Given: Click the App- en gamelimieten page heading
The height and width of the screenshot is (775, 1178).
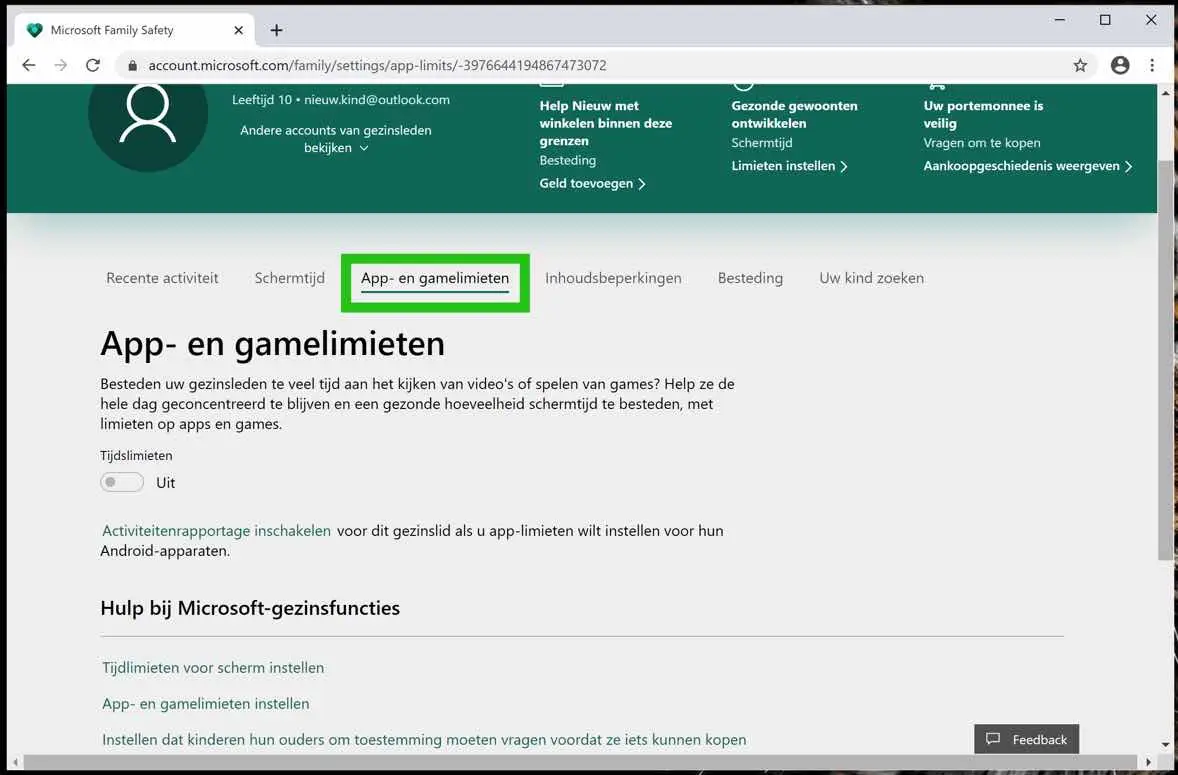Looking at the screenshot, I should coord(273,344).
